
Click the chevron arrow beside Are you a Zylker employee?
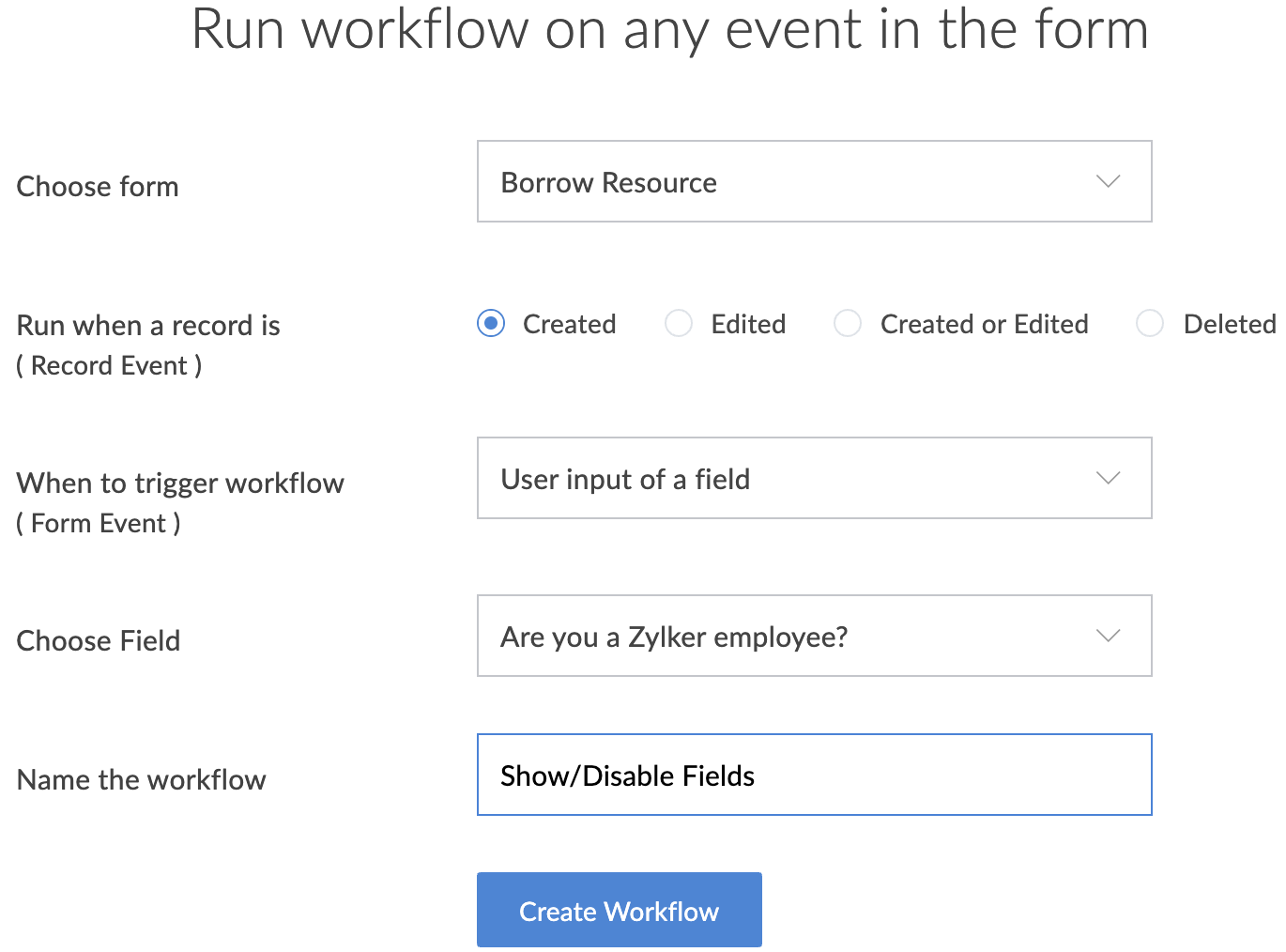[1108, 636]
